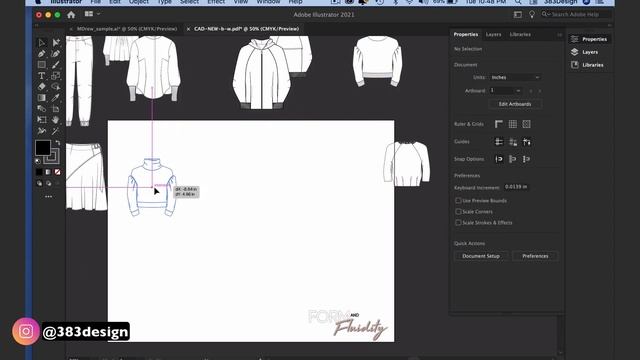Image resolution: width=640 pixels, height=360 pixels.
Task: Click the Draw Normal mode icon
Action: tap(40, 184)
